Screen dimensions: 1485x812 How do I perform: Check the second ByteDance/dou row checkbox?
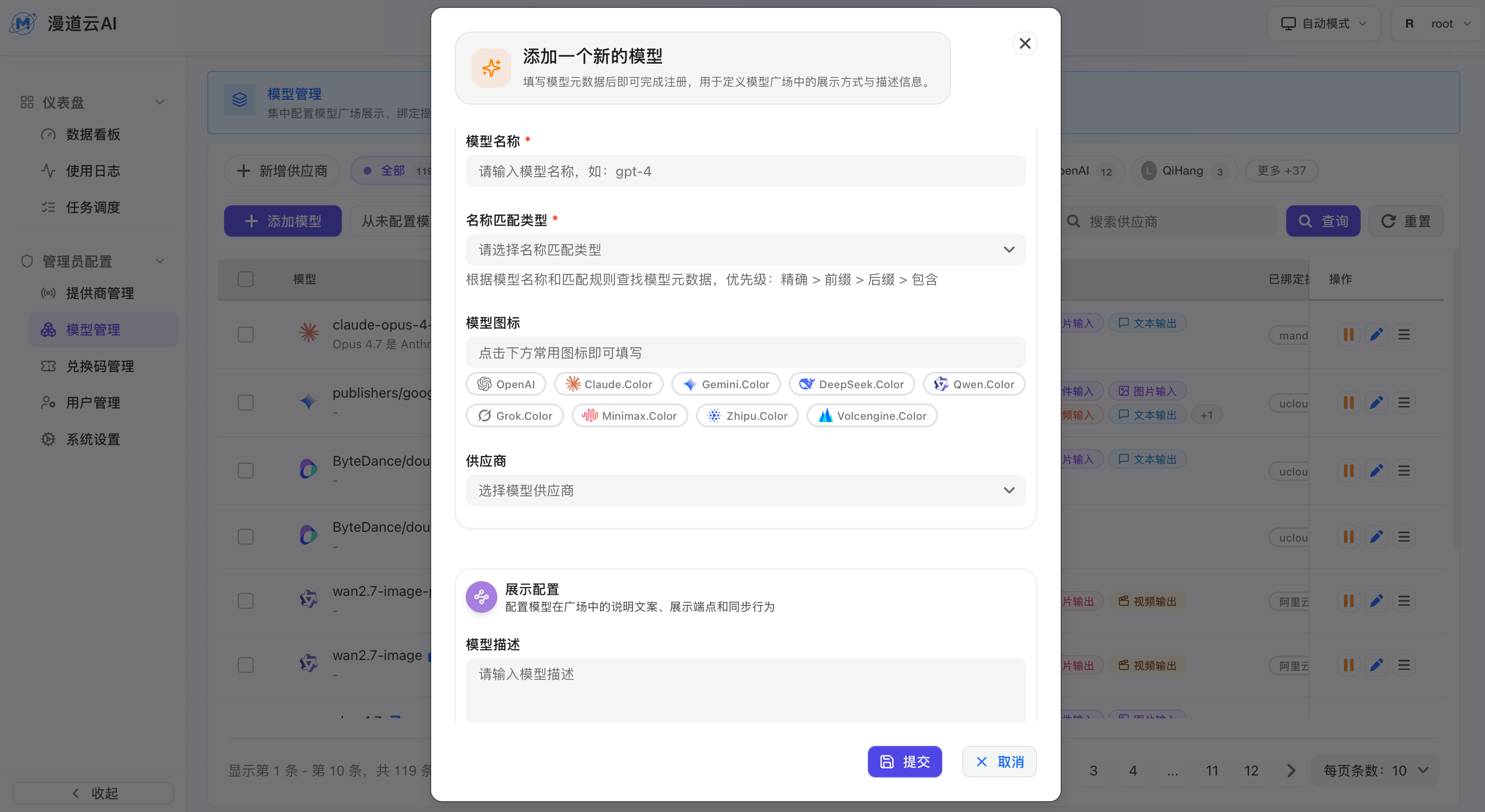[x=246, y=537]
